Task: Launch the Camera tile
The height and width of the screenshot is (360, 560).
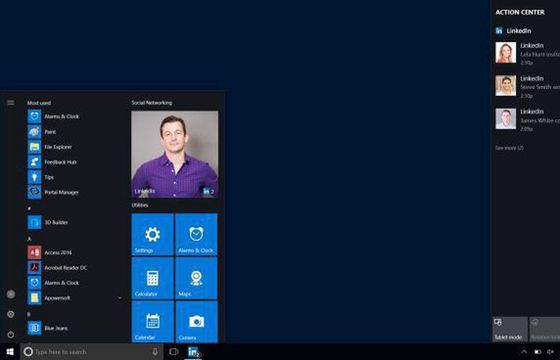Action: tap(196, 321)
